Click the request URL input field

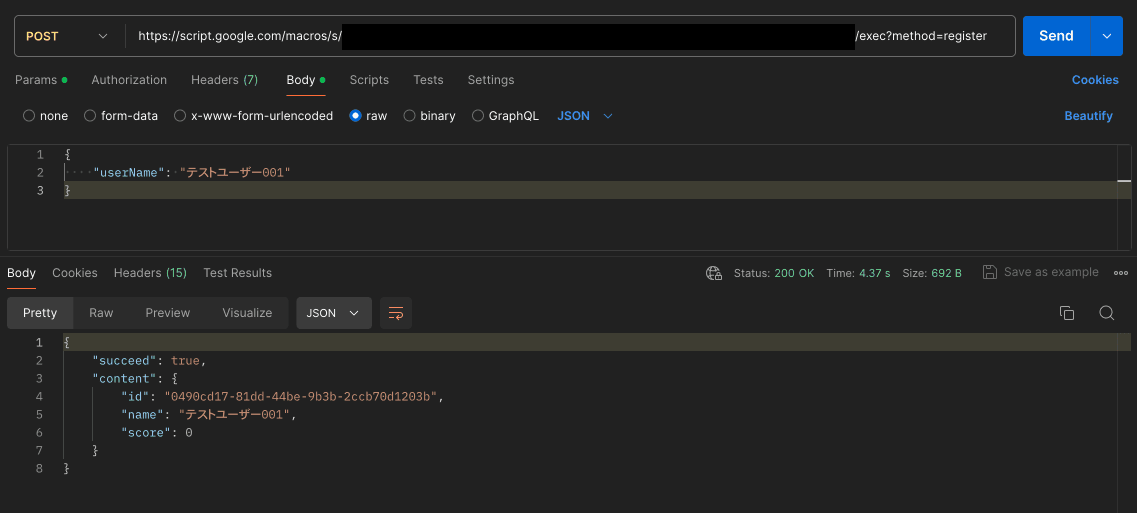click(570, 36)
